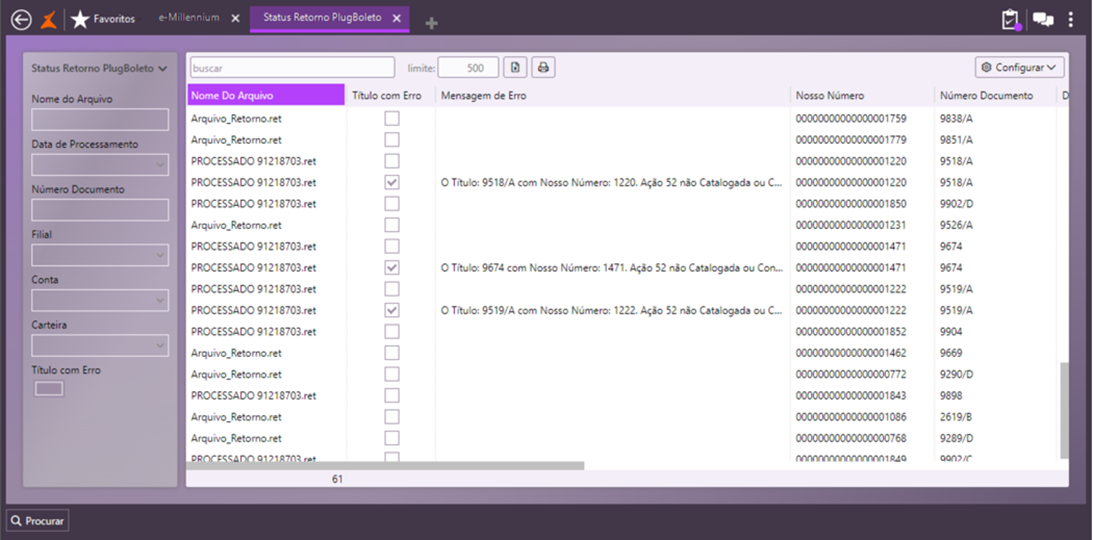Select Nosso Número ending in 1759
1093x540 pixels.
850,118
